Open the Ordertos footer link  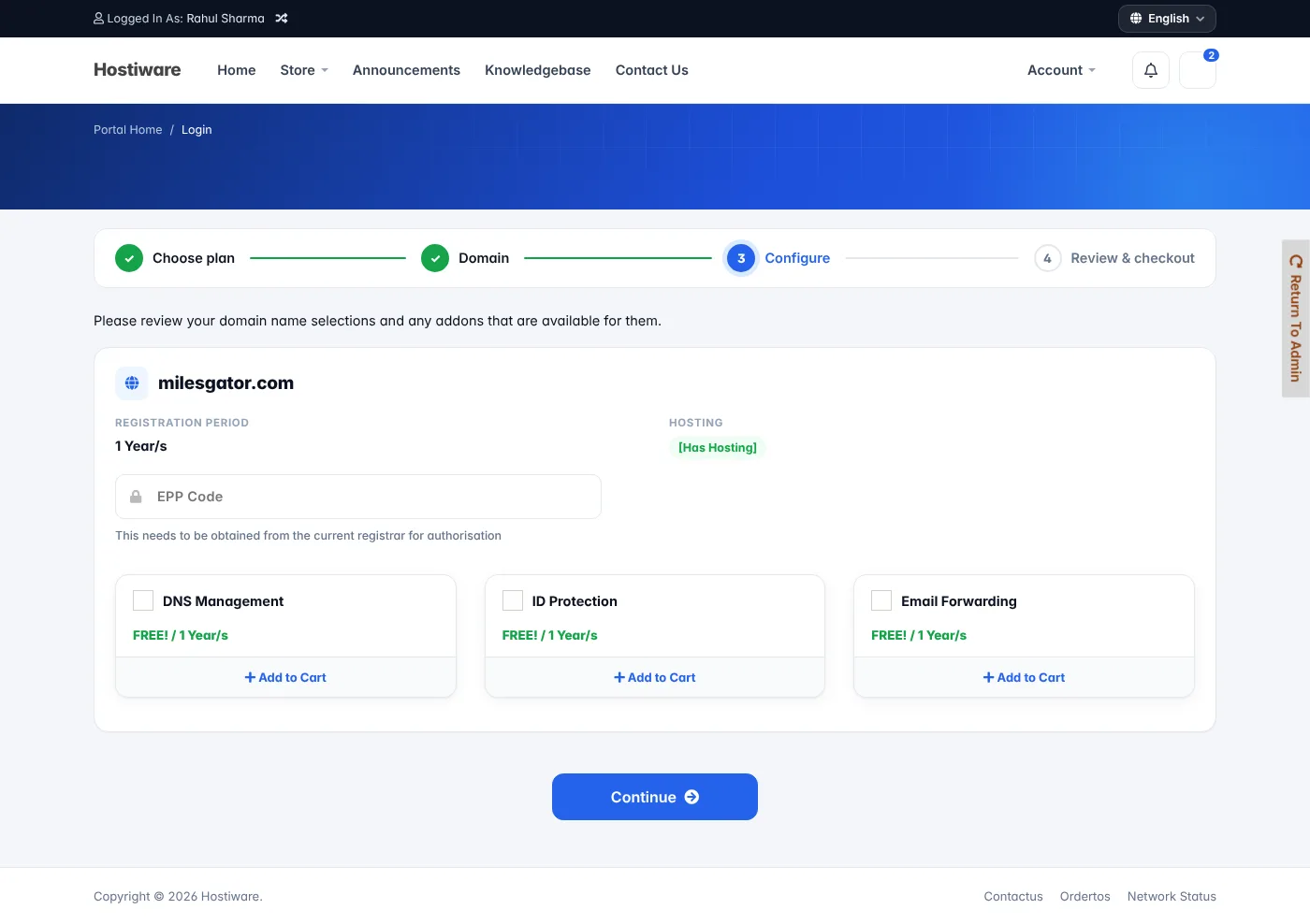pyautogui.click(x=1084, y=896)
